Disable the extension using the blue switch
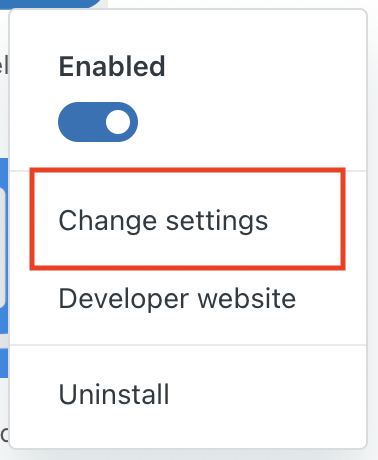Screen dimensions: 378x460 (98, 122)
